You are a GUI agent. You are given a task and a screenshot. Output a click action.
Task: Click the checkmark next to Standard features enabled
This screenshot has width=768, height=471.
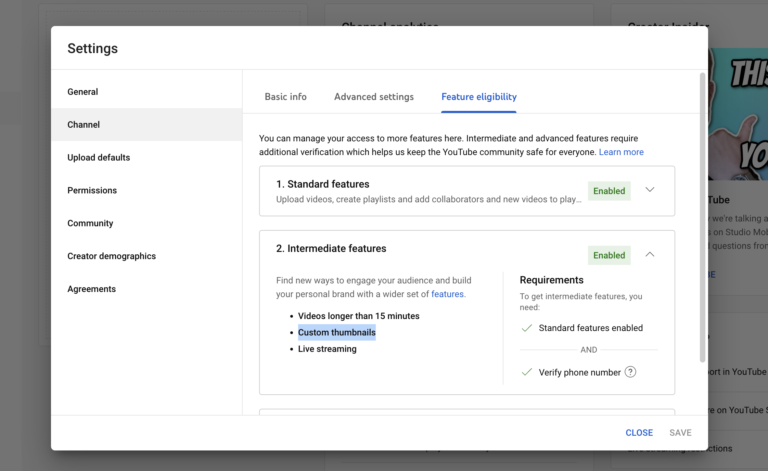click(x=527, y=328)
